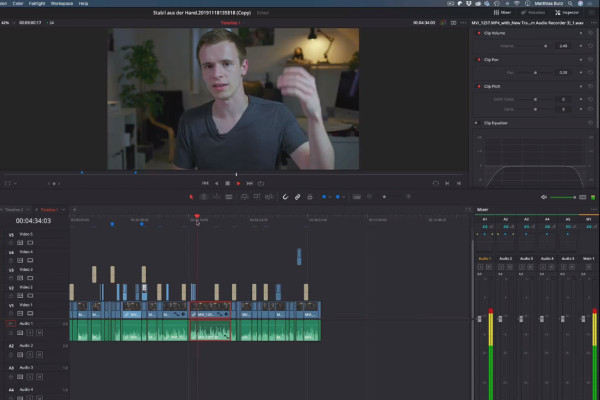This screenshot has width=600, height=400.
Task: Open the Metadata panel button
Action: point(533,13)
